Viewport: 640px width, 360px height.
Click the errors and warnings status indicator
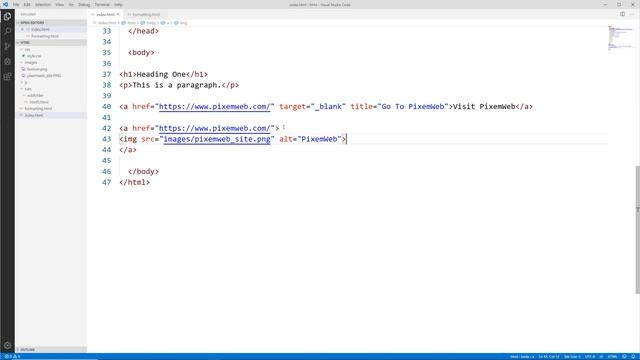point(12,357)
